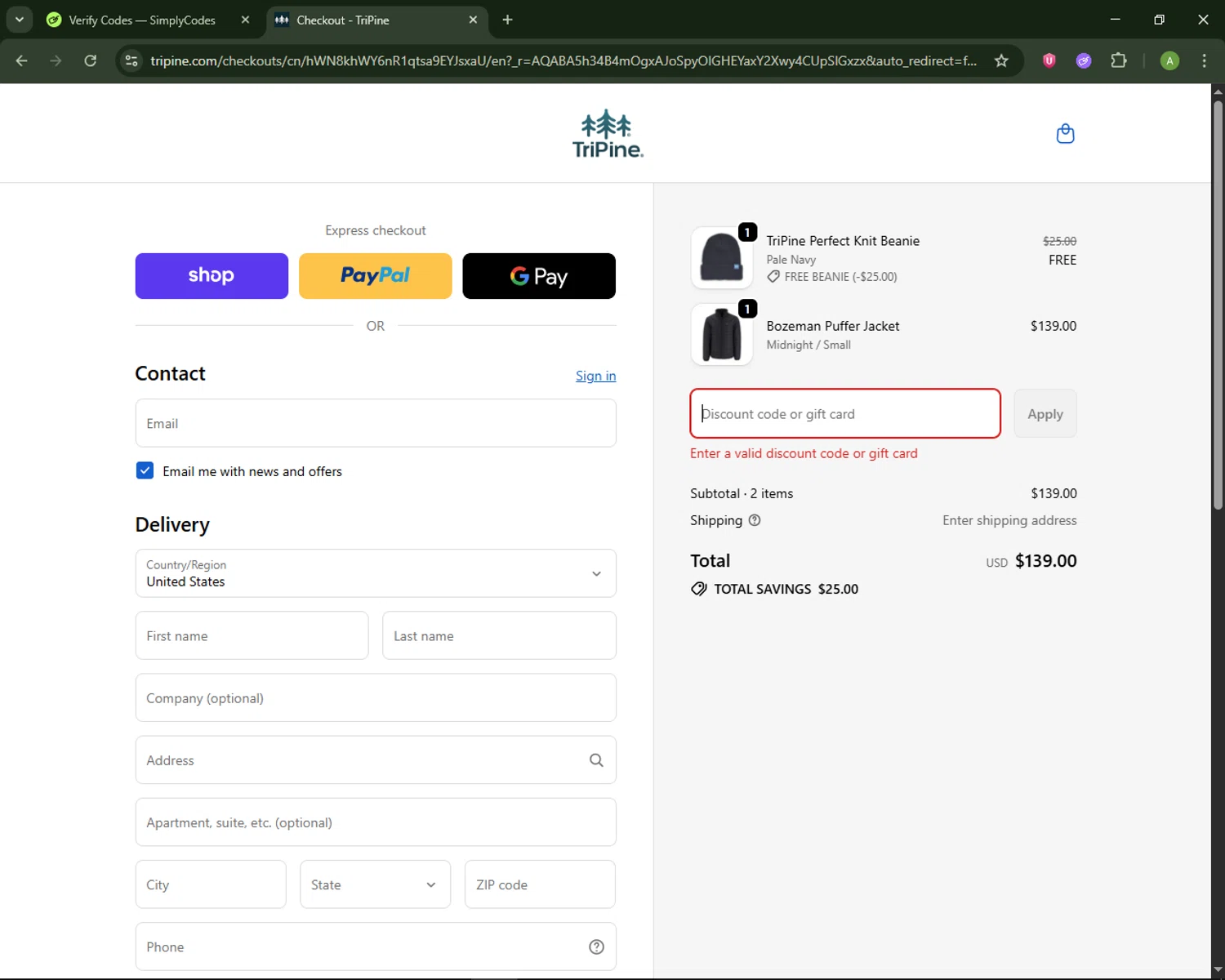Open the phone field help icon
The image size is (1225, 980).
[x=596, y=947]
